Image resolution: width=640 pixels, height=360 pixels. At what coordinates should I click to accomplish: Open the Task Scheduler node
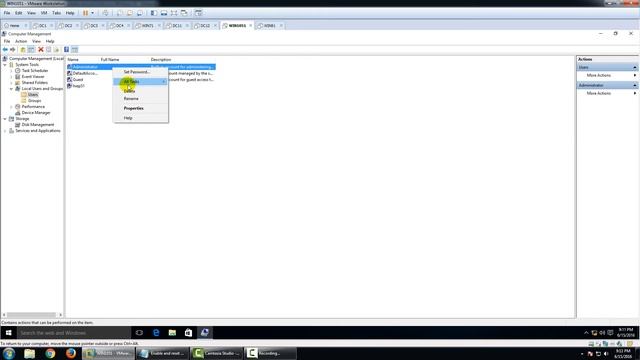35,71
